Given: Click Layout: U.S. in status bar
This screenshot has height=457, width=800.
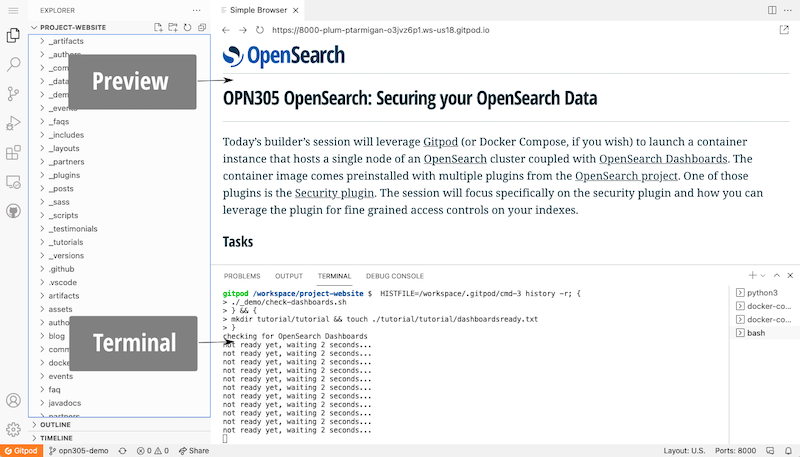Looking at the screenshot, I should [684, 451].
